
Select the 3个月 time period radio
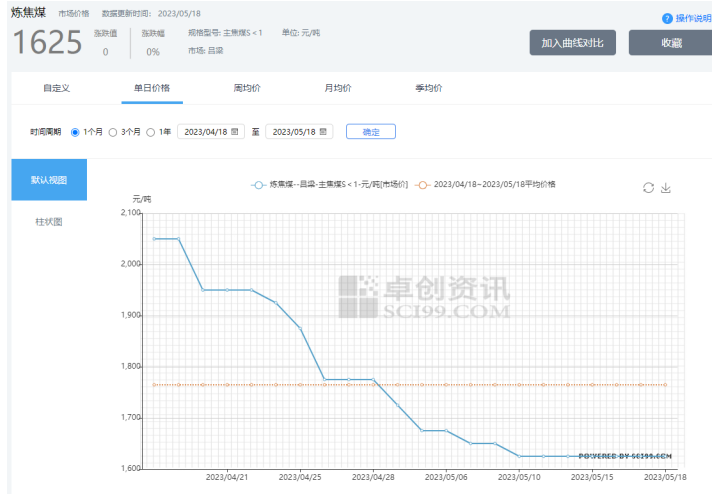113,132
